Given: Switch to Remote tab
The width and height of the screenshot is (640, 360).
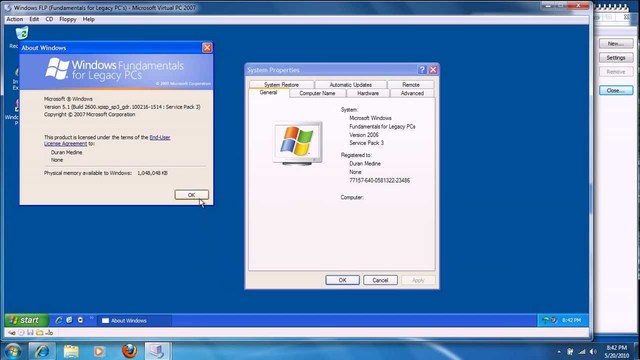Looking at the screenshot, I should [411, 84].
